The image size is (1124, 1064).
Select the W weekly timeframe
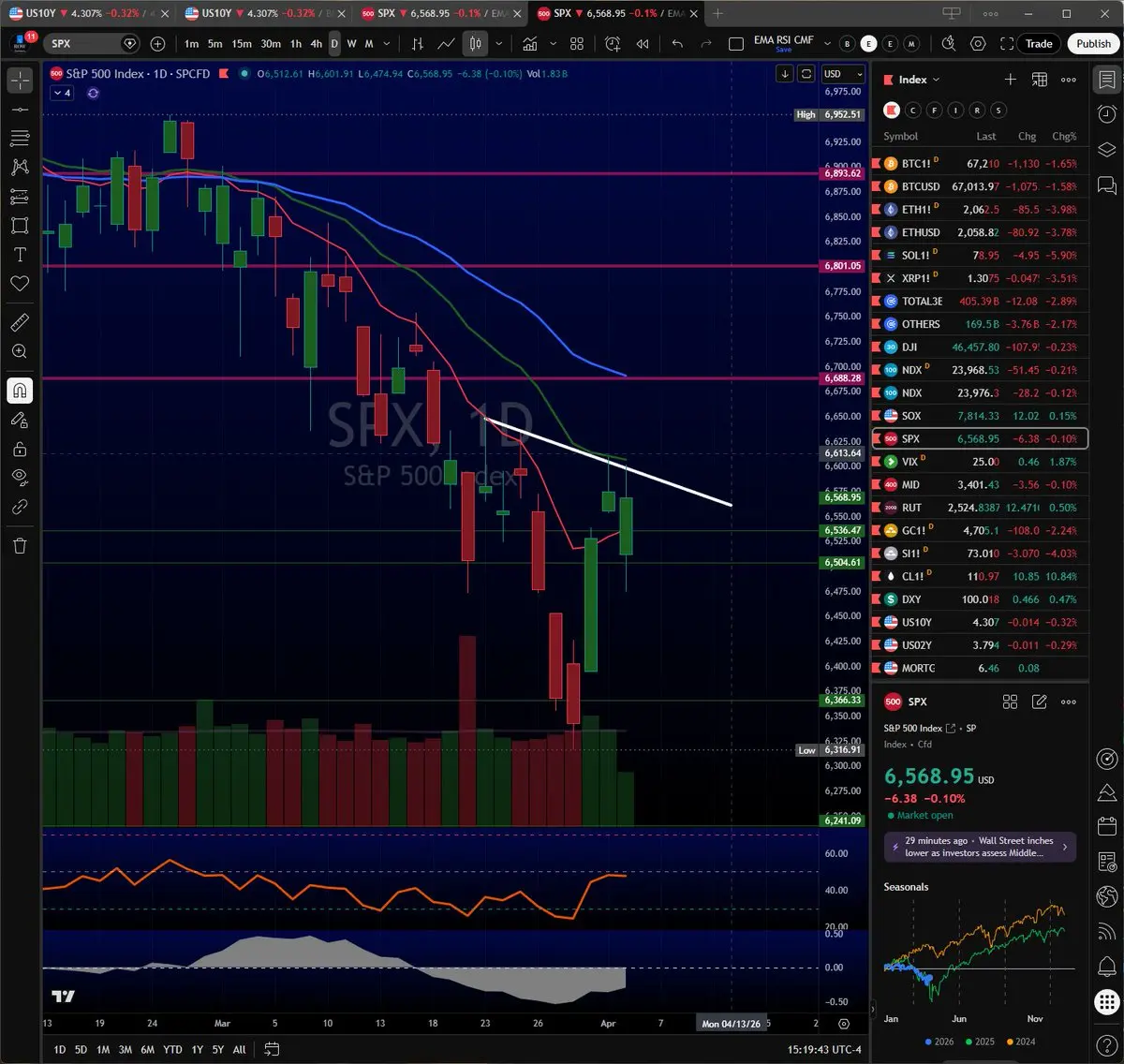click(351, 44)
